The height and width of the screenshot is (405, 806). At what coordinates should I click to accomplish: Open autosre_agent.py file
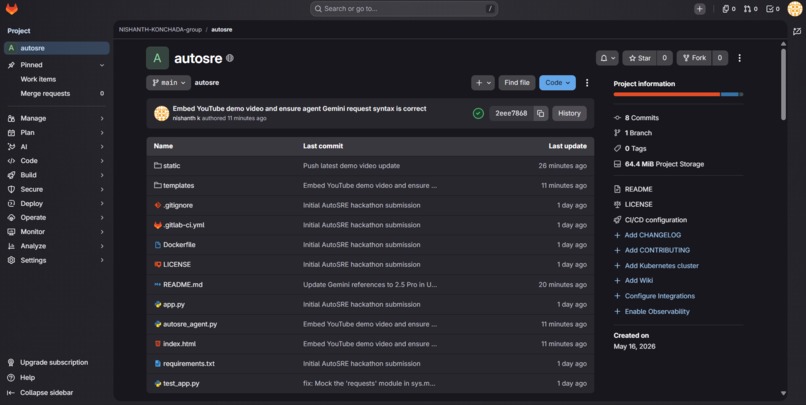(x=190, y=324)
